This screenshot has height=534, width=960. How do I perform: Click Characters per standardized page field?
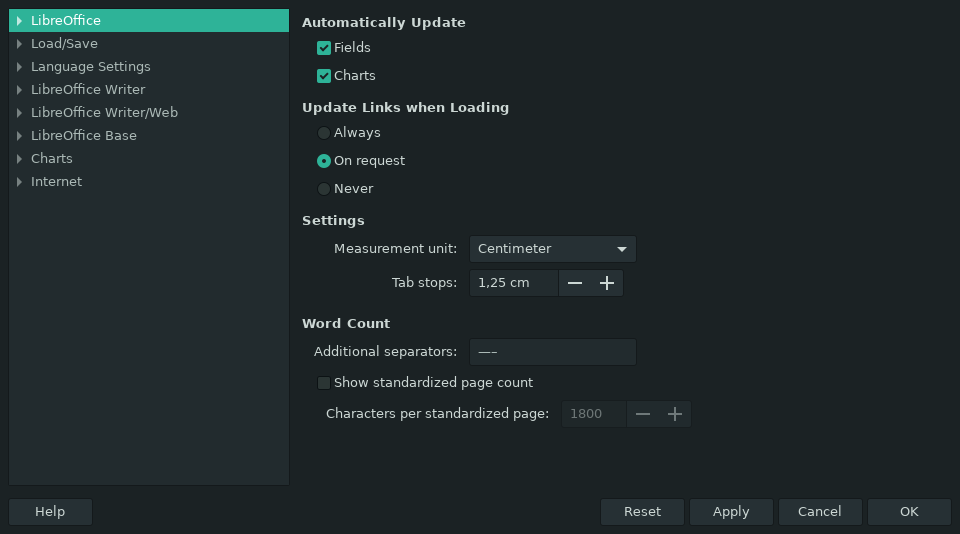click(x=594, y=414)
